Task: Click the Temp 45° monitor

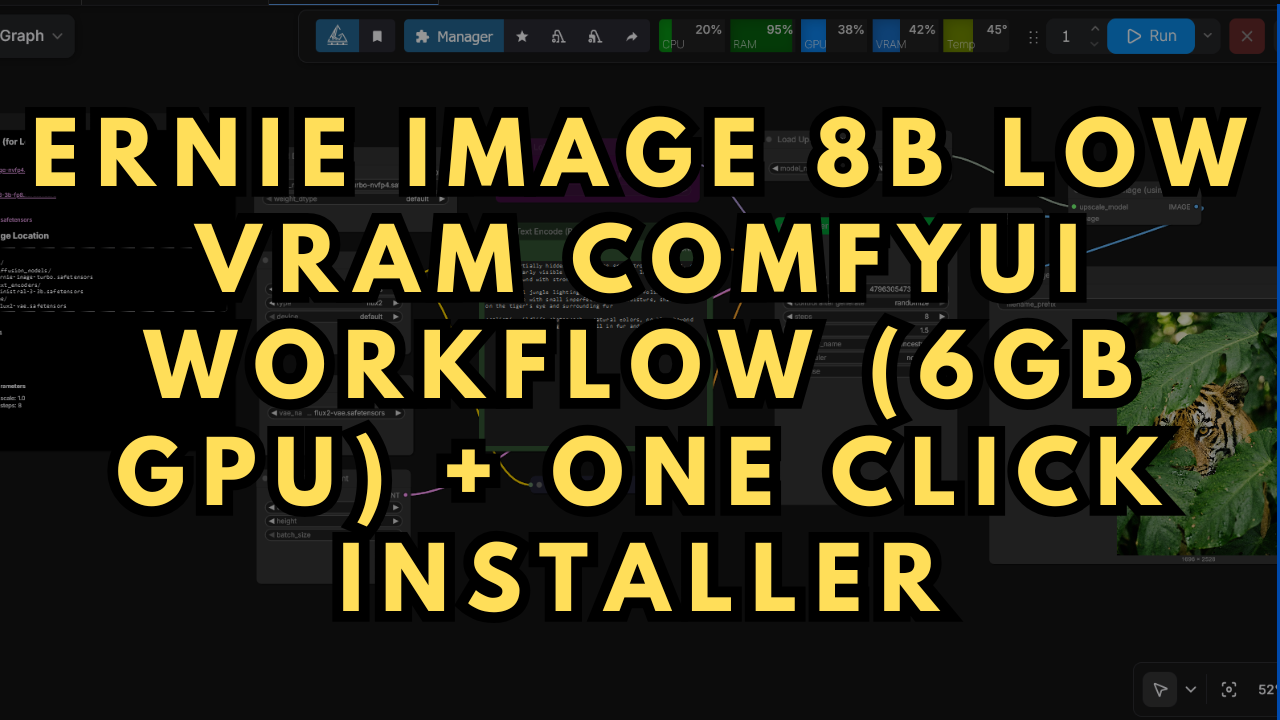Action: (x=976, y=36)
